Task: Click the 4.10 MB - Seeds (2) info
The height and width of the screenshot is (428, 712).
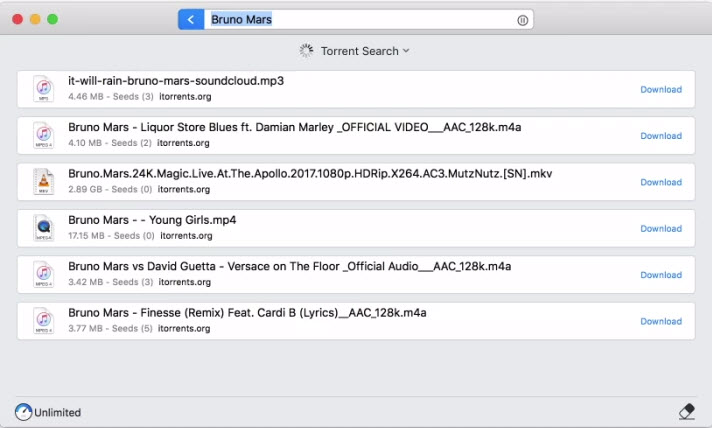Action: point(110,143)
